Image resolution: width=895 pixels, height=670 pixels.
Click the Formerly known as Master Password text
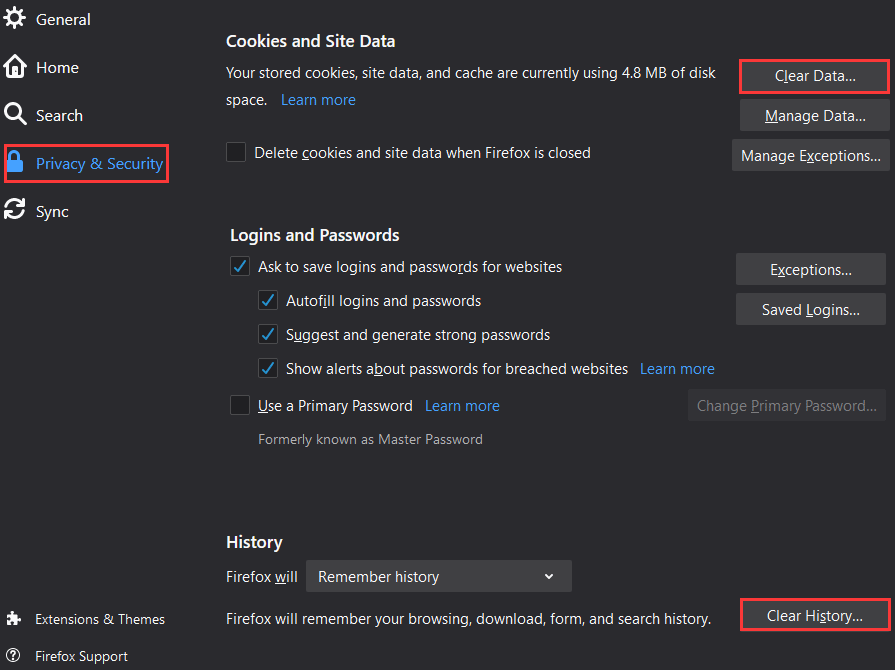(x=370, y=439)
